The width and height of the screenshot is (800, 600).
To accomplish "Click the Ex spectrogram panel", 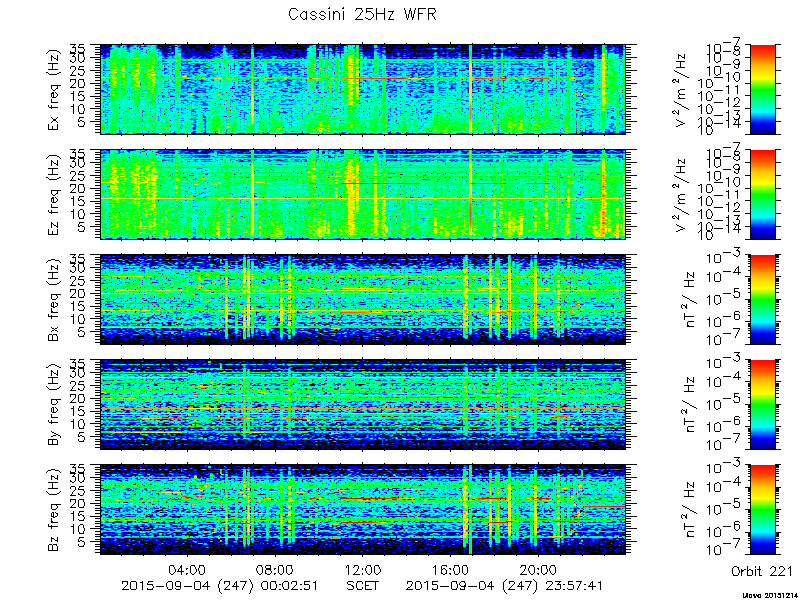I will click(362, 89).
